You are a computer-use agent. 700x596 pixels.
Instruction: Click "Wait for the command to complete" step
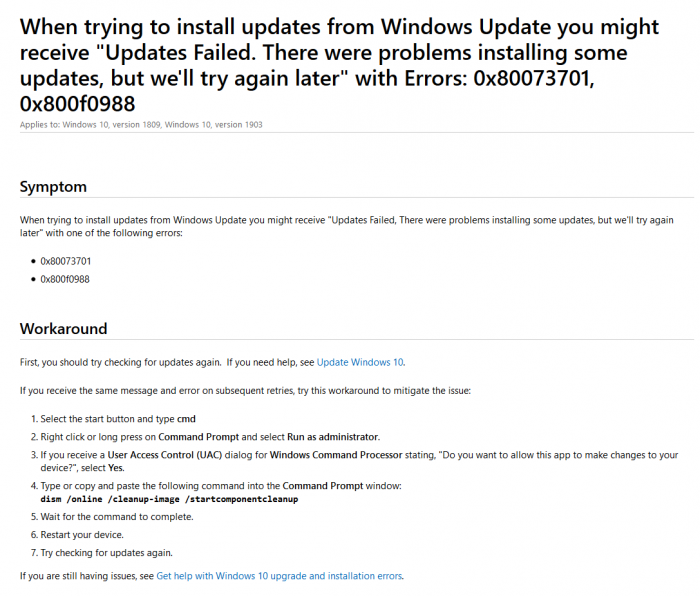coord(117,517)
